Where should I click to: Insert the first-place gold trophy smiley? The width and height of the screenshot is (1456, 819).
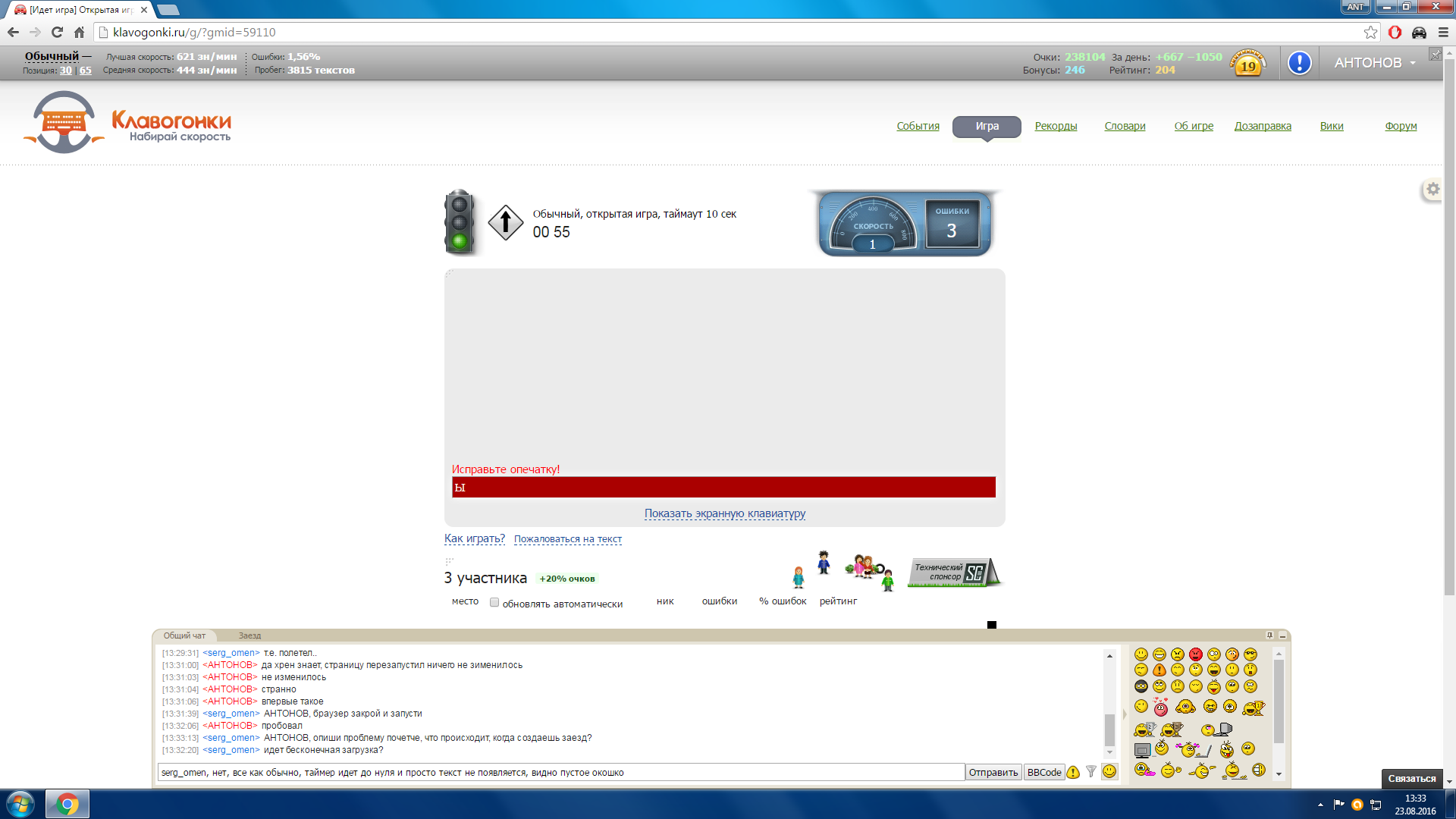[1254, 708]
